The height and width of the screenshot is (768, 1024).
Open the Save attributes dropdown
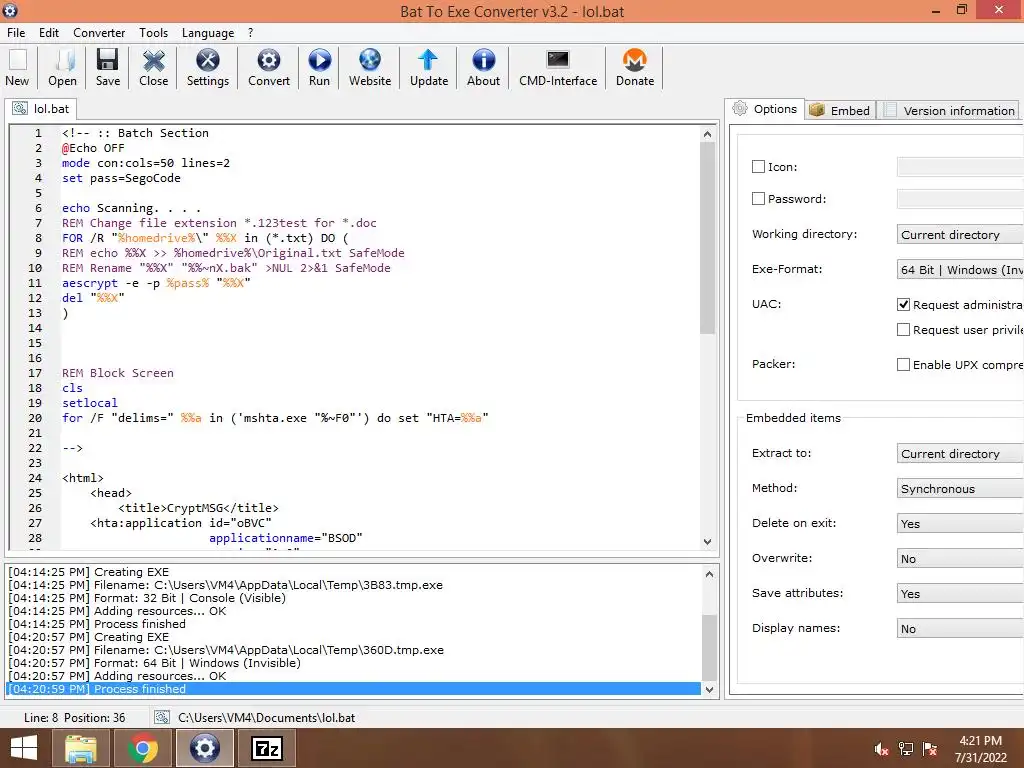(x=960, y=594)
